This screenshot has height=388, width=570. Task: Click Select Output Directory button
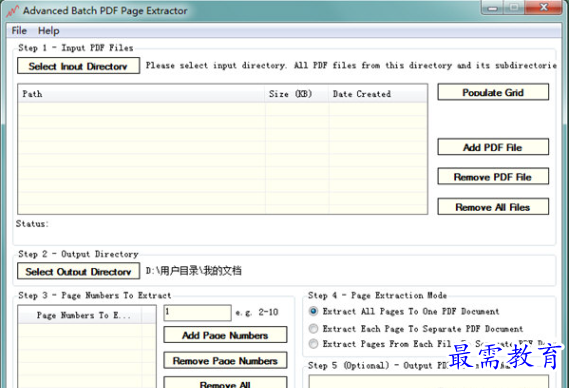78,271
